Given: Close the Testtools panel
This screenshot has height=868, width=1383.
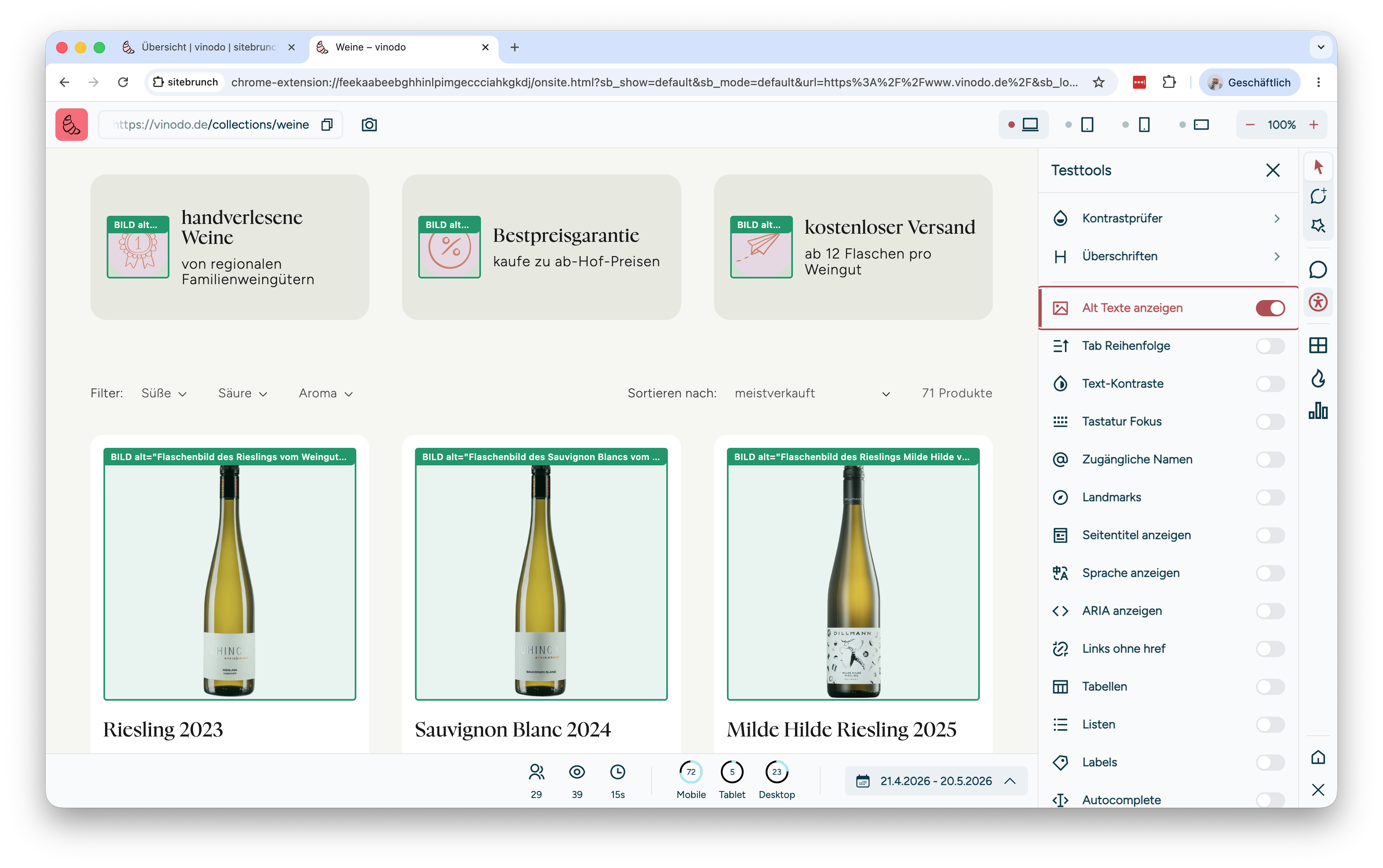Looking at the screenshot, I should click(x=1272, y=171).
